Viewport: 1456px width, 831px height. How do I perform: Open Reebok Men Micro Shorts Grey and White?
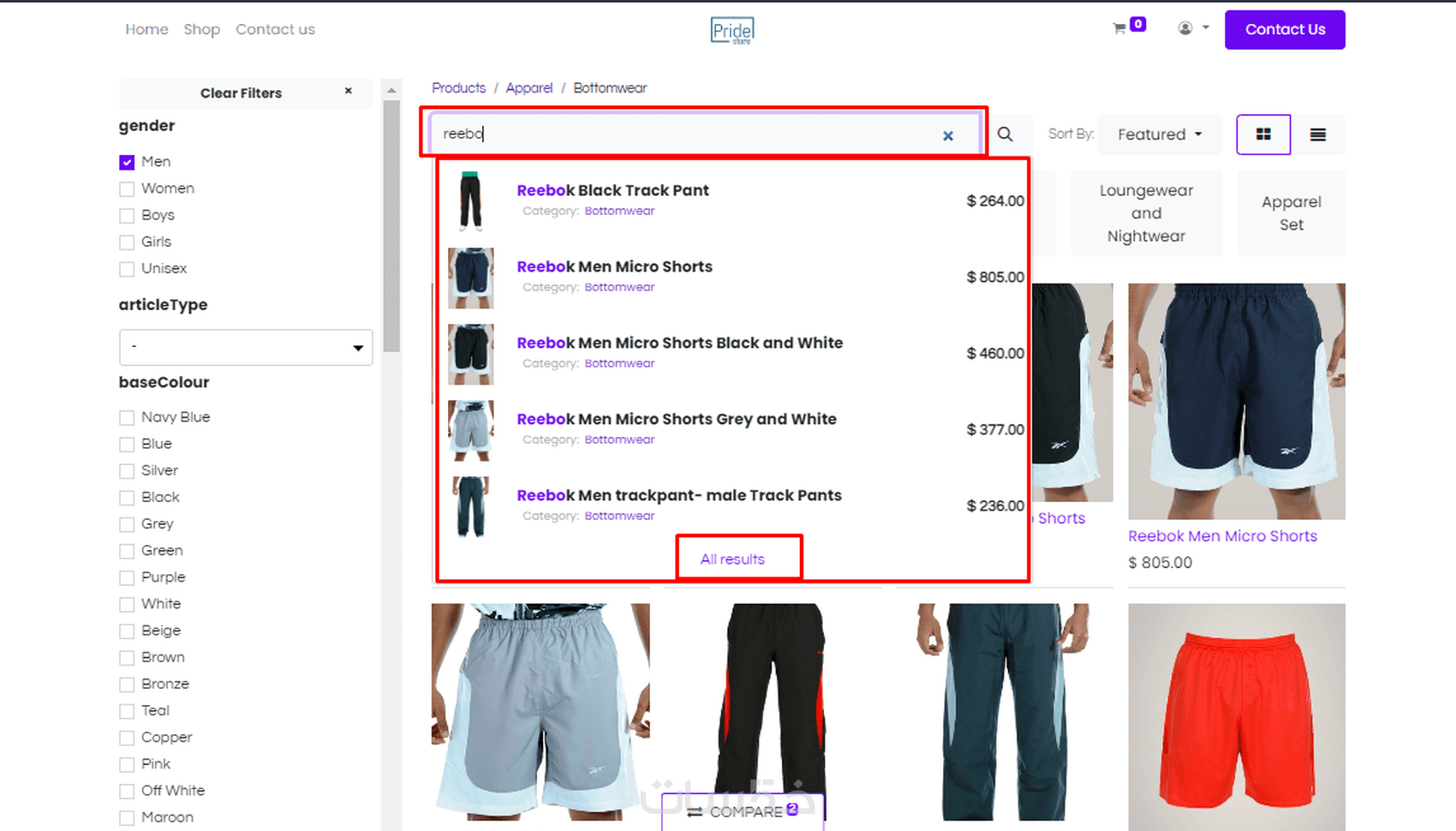[x=677, y=419]
